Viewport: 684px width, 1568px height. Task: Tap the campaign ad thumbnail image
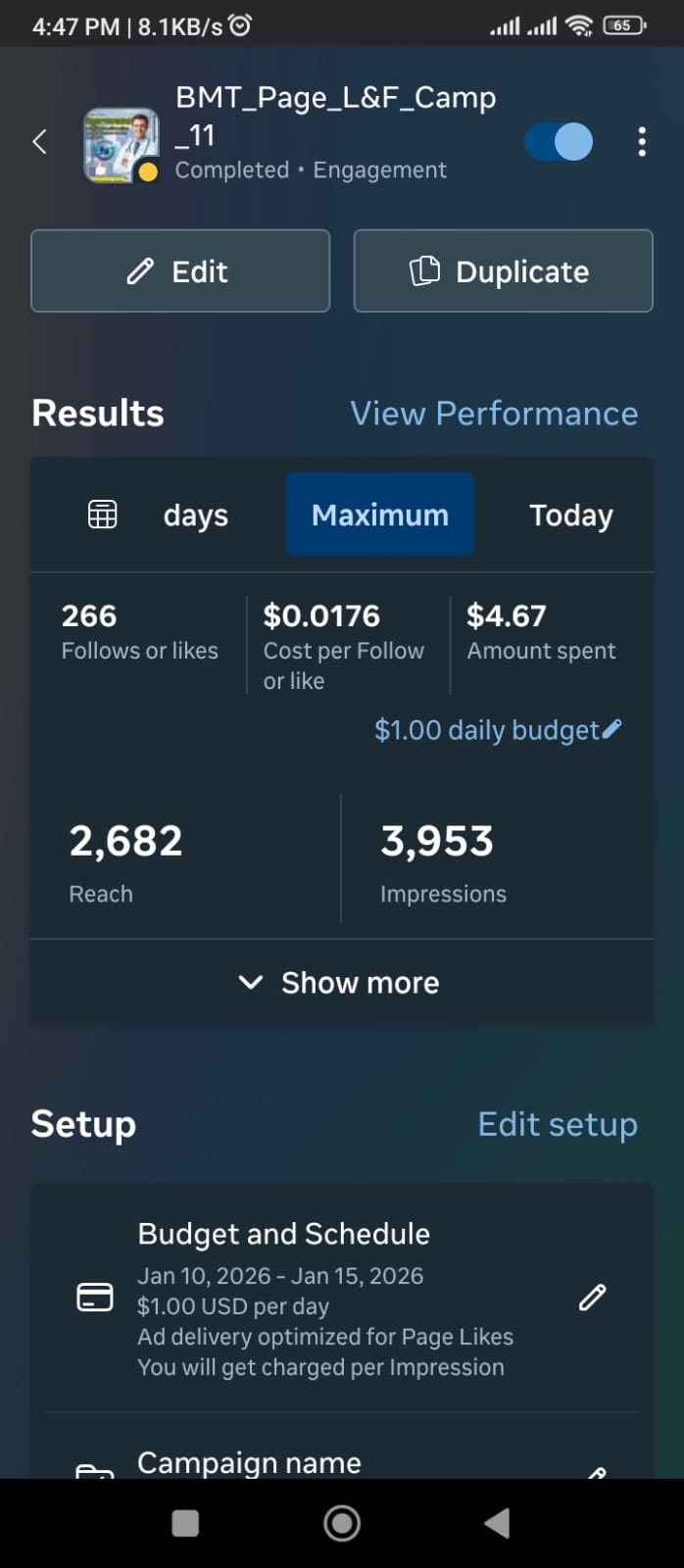click(x=121, y=145)
